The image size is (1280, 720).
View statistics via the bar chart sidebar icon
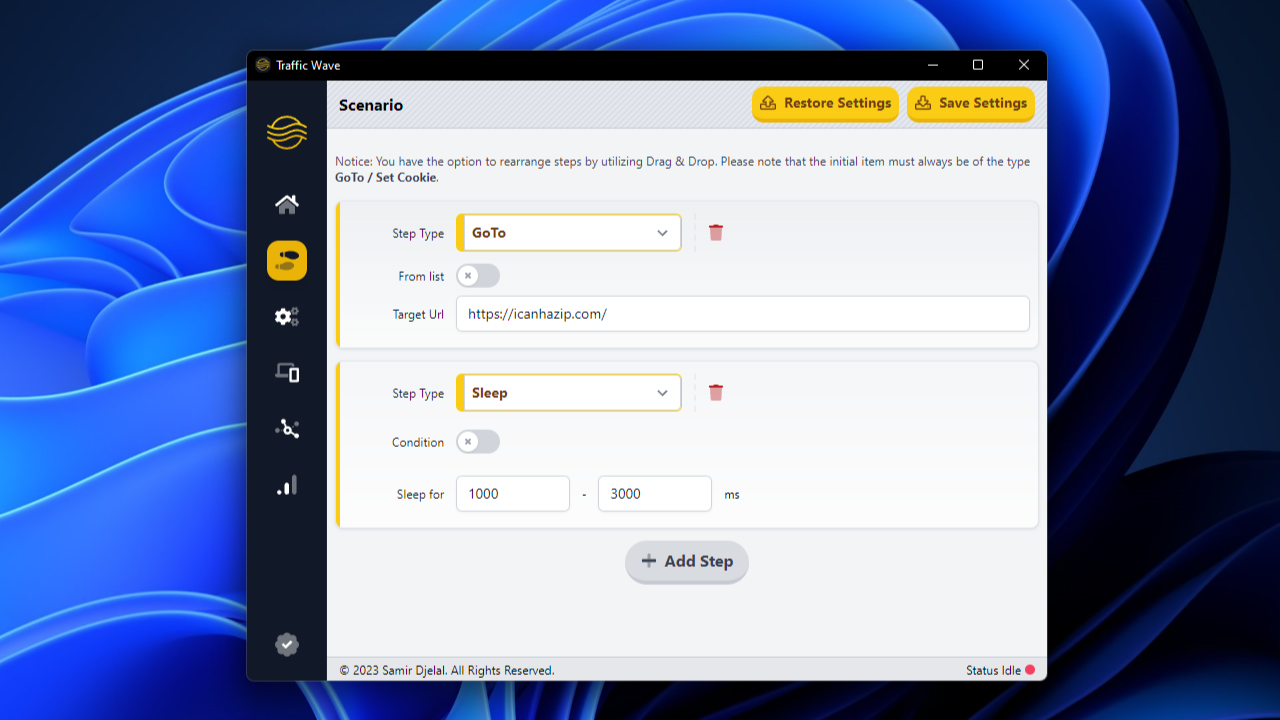pyautogui.click(x=287, y=485)
